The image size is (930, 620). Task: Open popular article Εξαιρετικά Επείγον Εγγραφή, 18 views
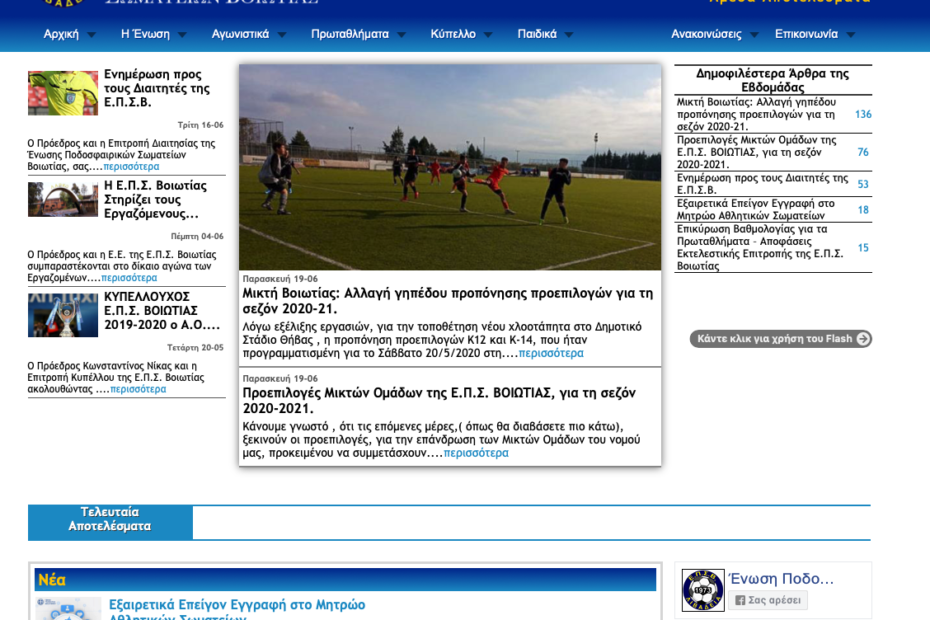pyautogui.click(x=756, y=209)
